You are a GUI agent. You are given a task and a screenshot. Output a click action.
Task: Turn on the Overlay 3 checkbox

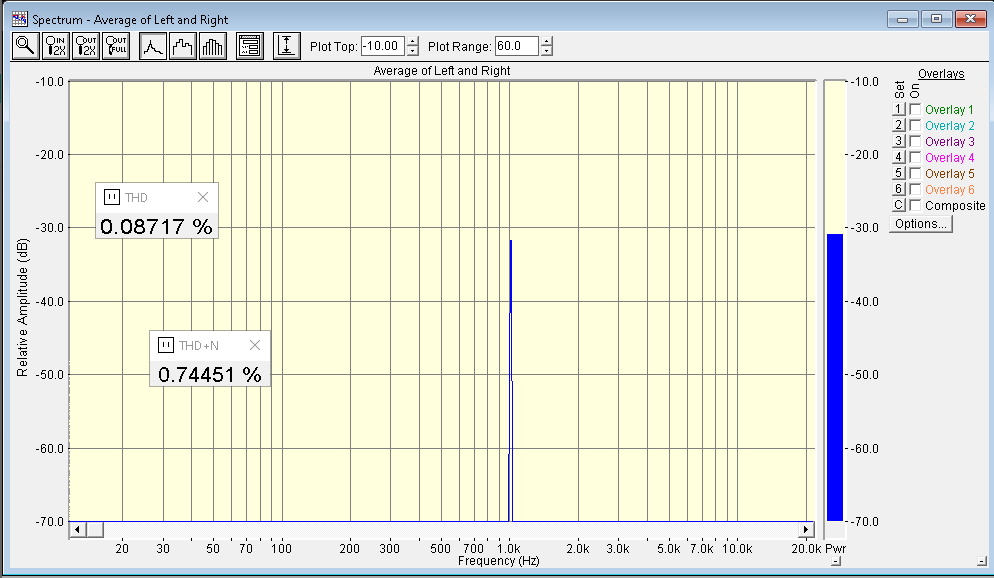(915, 142)
